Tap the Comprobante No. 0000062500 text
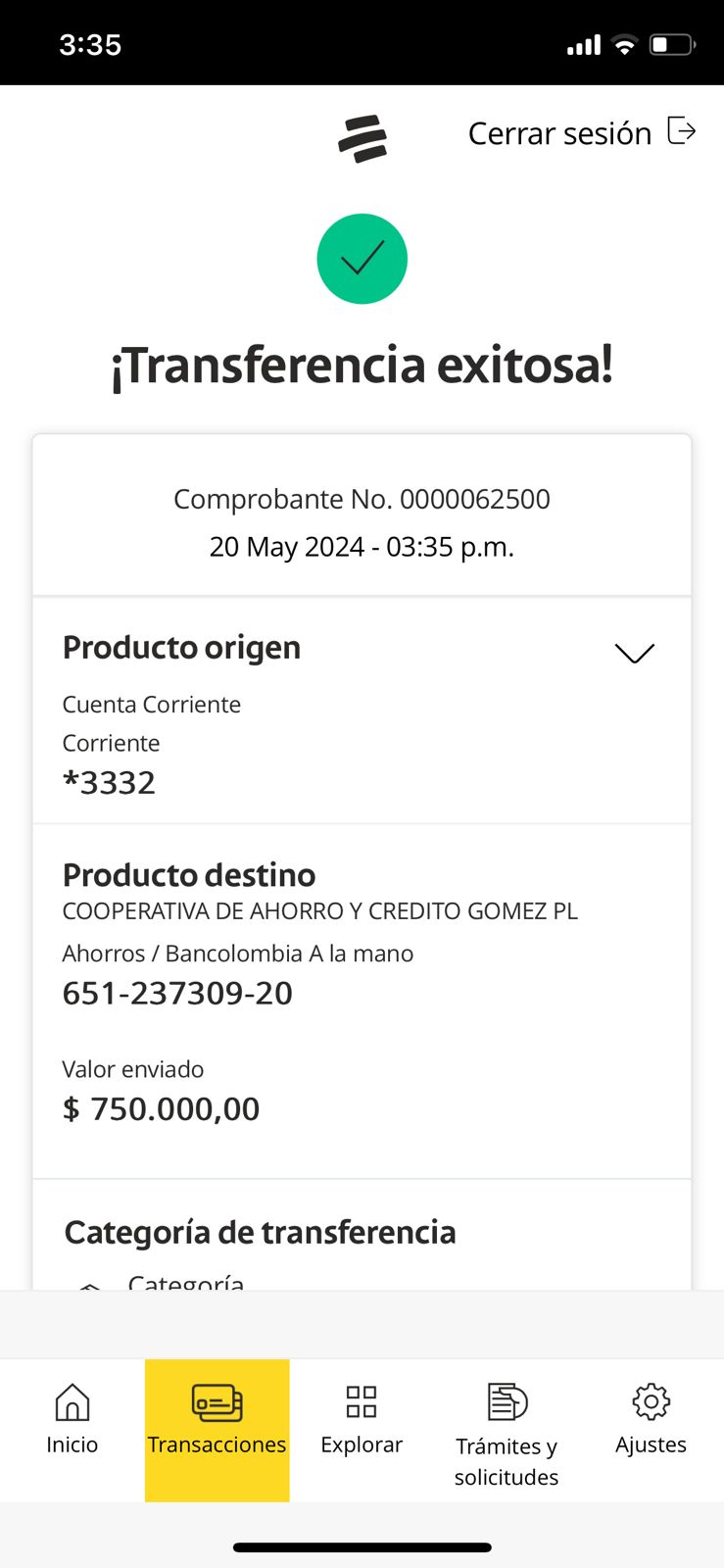 click(362, 499)
